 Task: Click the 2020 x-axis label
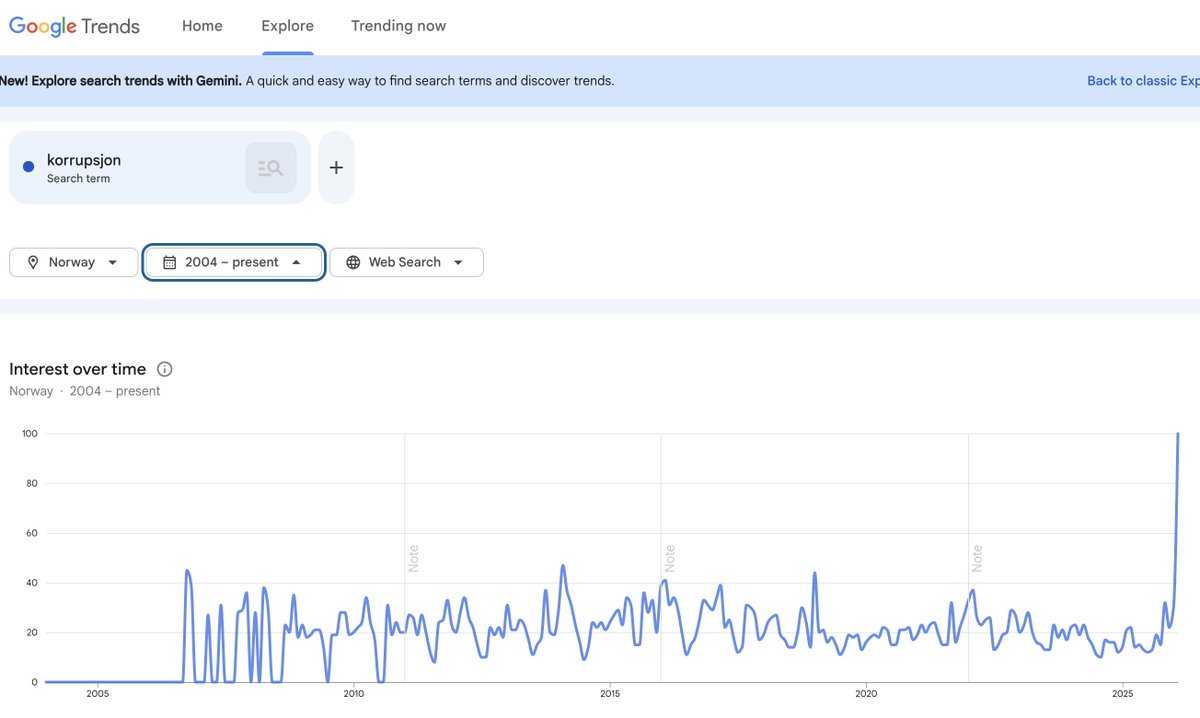(x=866, y=693)
